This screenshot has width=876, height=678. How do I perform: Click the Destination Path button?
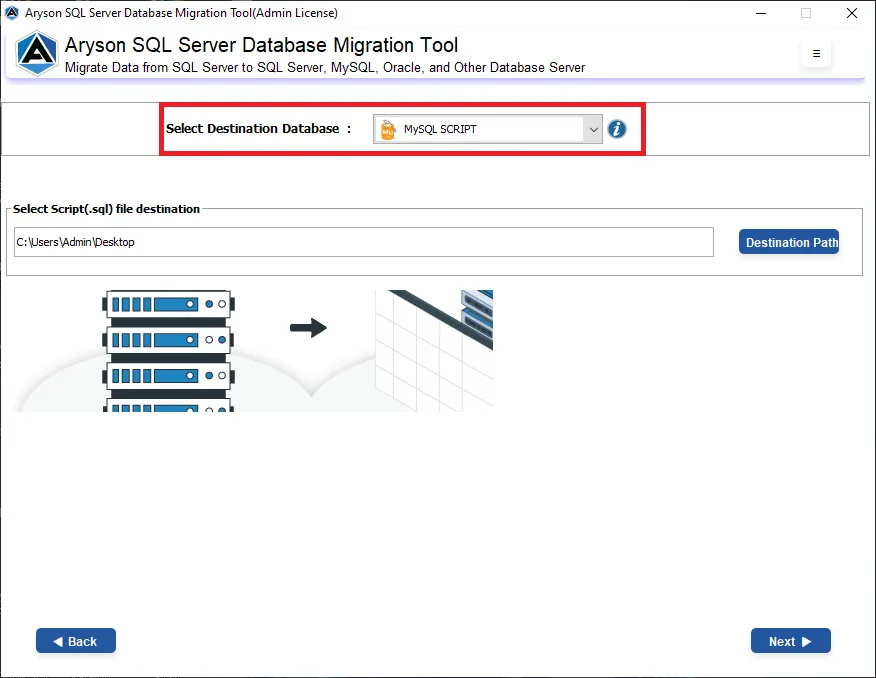(789, 242)
